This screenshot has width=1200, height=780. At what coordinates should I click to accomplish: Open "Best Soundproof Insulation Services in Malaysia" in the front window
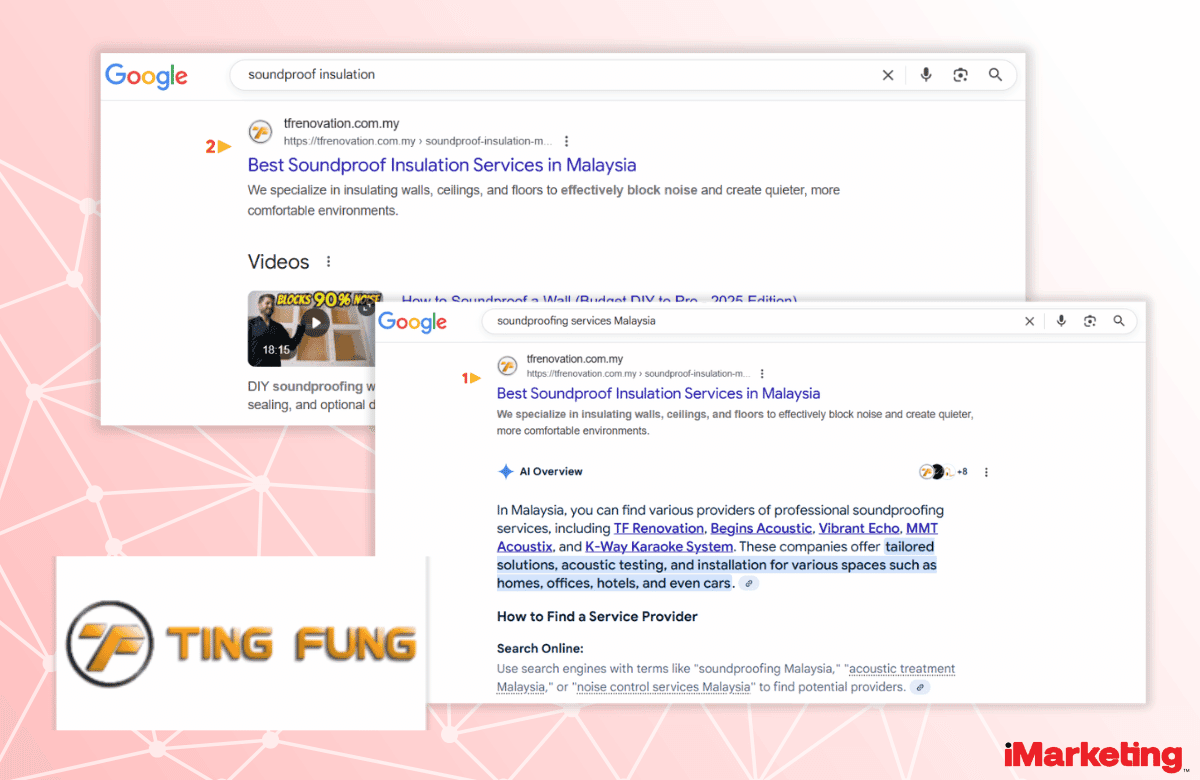[659, 394]
